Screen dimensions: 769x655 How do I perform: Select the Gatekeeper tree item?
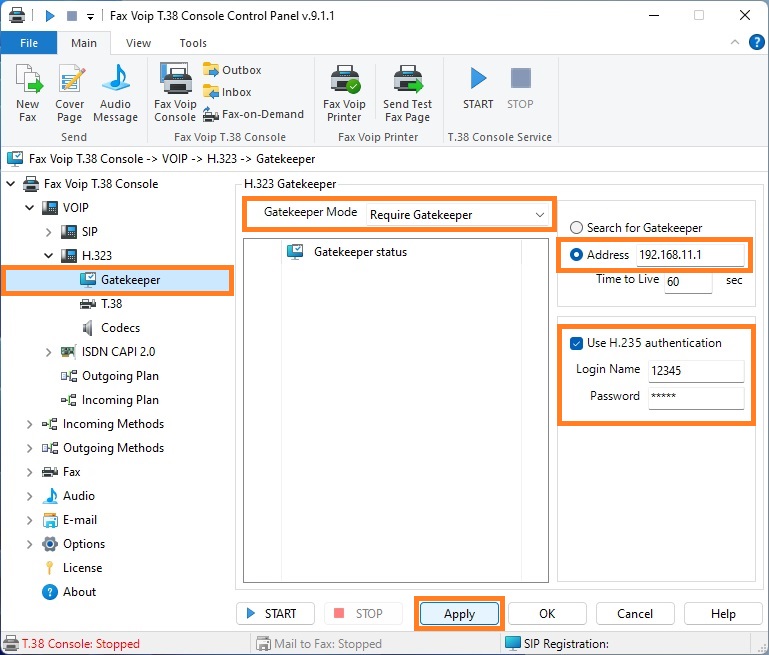click(118, 280)
